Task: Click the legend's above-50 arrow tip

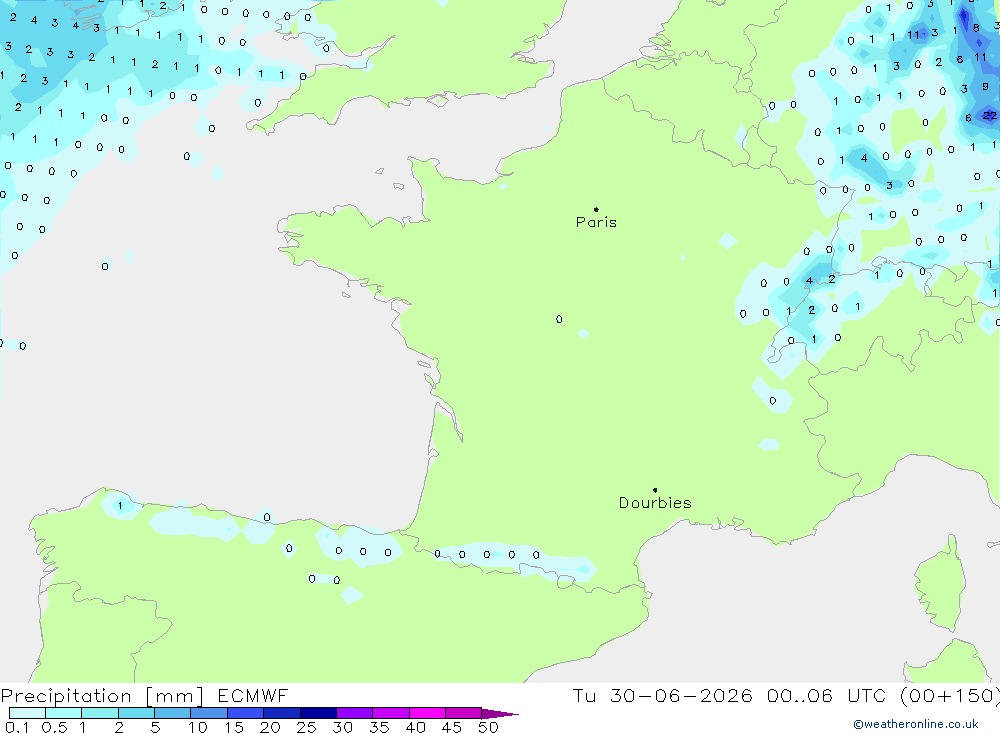Action: tap(500, 714)
